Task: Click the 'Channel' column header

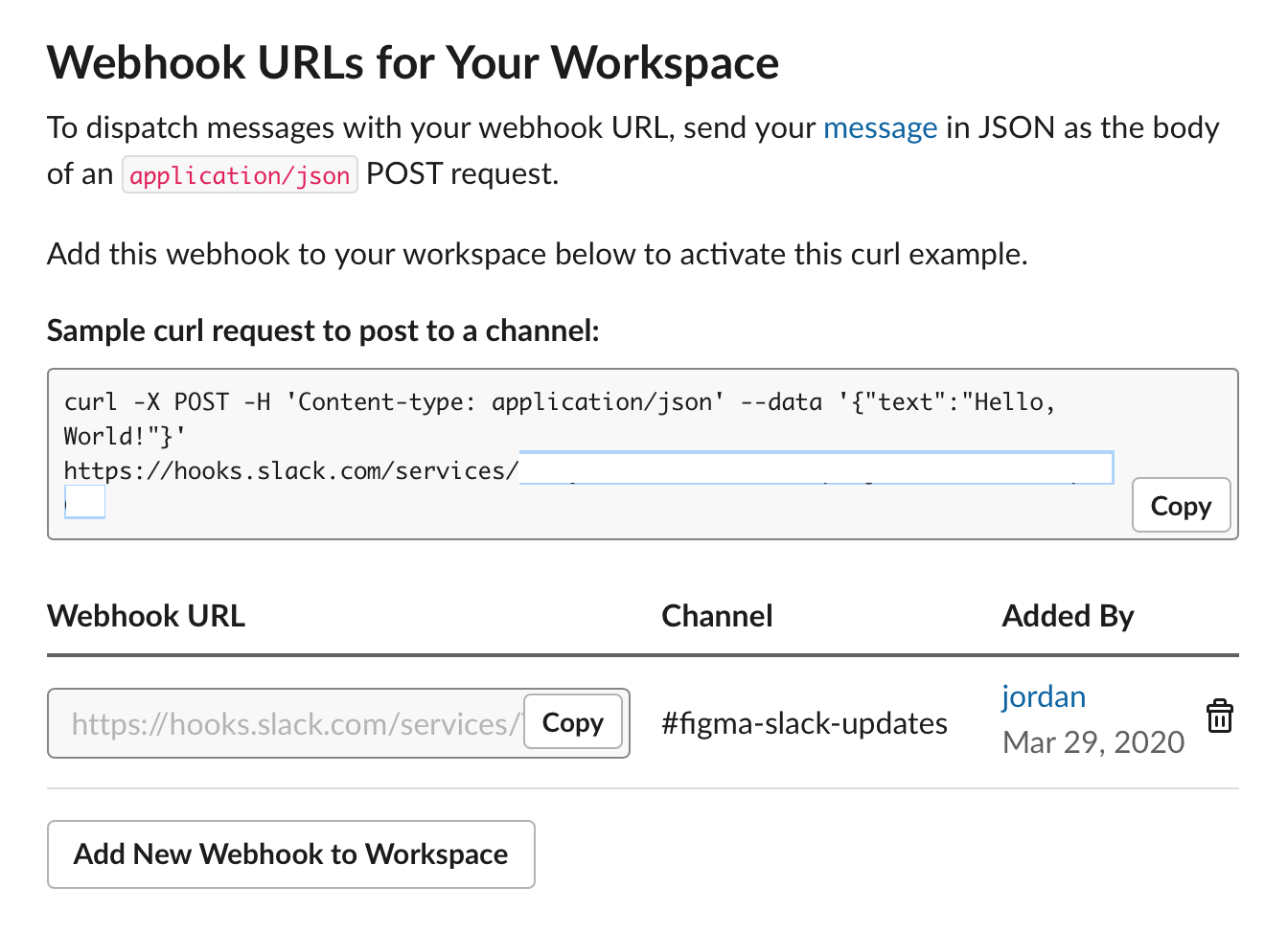Action: point(717,615)
